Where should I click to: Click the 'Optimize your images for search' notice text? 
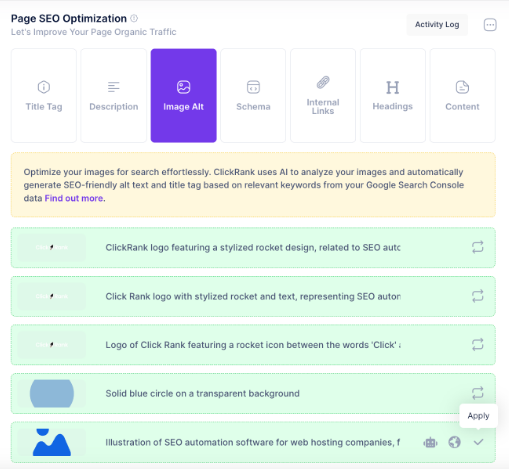(244, 185)
